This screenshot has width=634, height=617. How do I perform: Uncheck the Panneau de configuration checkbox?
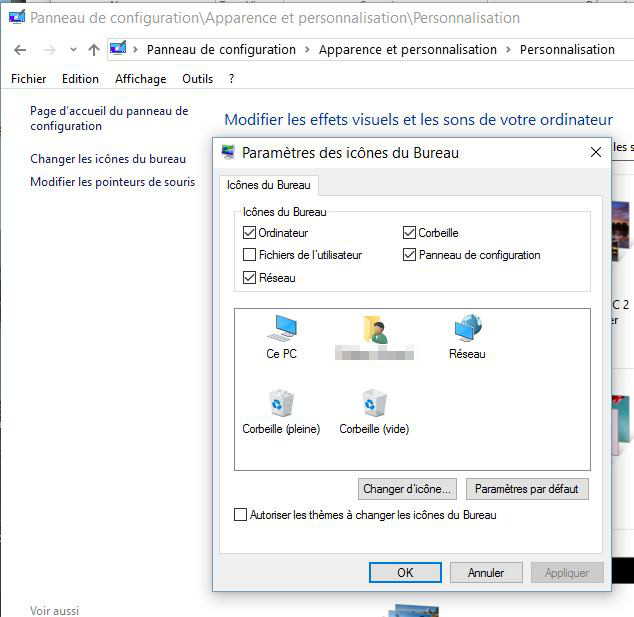pyautogui.click(x=409, y=255)
